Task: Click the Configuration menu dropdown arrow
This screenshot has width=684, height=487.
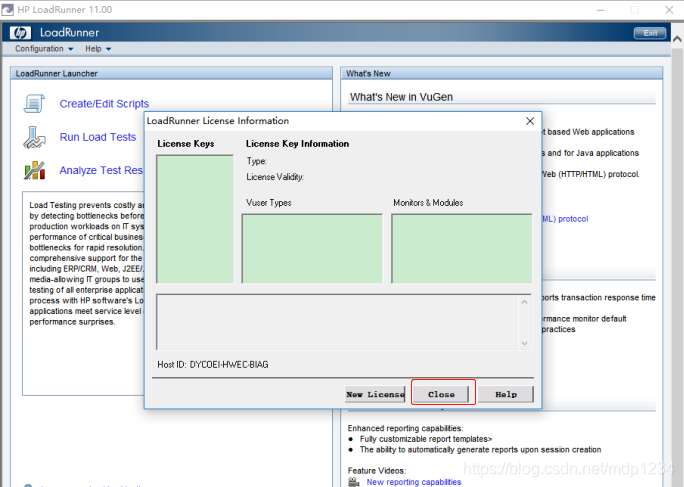Action: pos(70,49)
